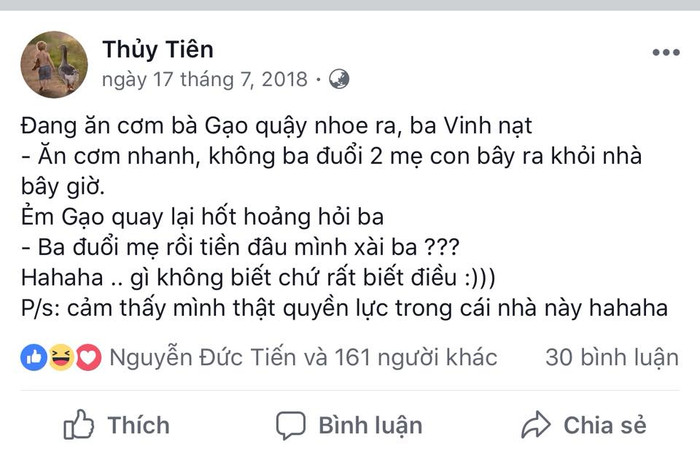Open the post date ngày 17 tháng 7, 2018
700x449 pixels.
204,80
